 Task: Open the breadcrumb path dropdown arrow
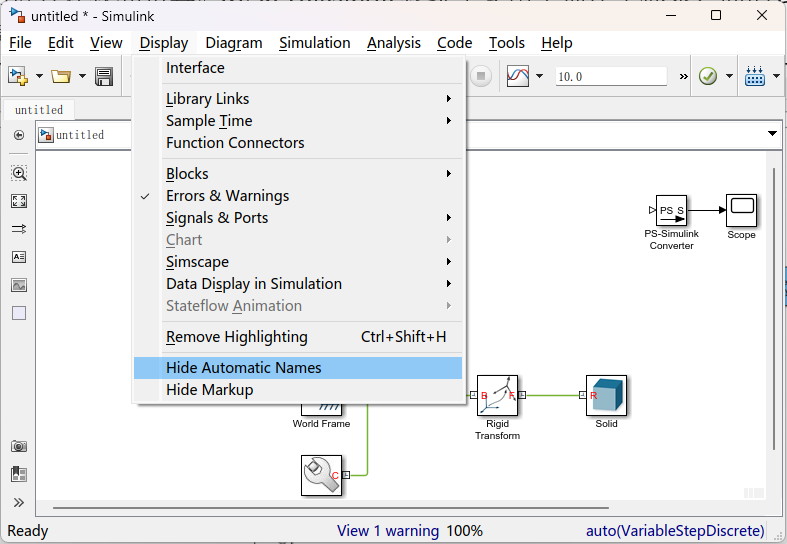[x=772, y=133]
